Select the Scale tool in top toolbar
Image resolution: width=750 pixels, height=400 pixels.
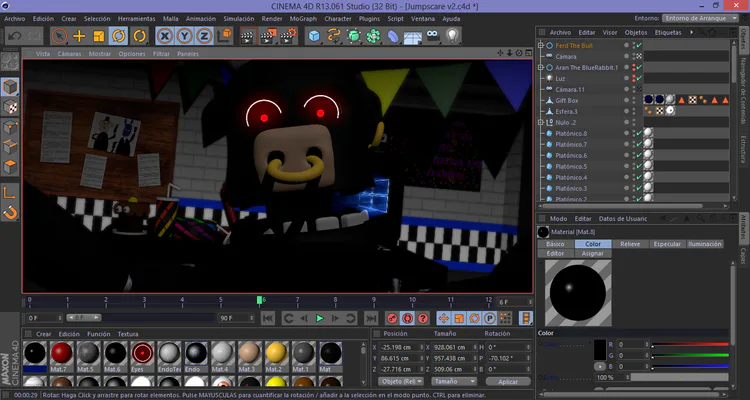tap(99, 36)
